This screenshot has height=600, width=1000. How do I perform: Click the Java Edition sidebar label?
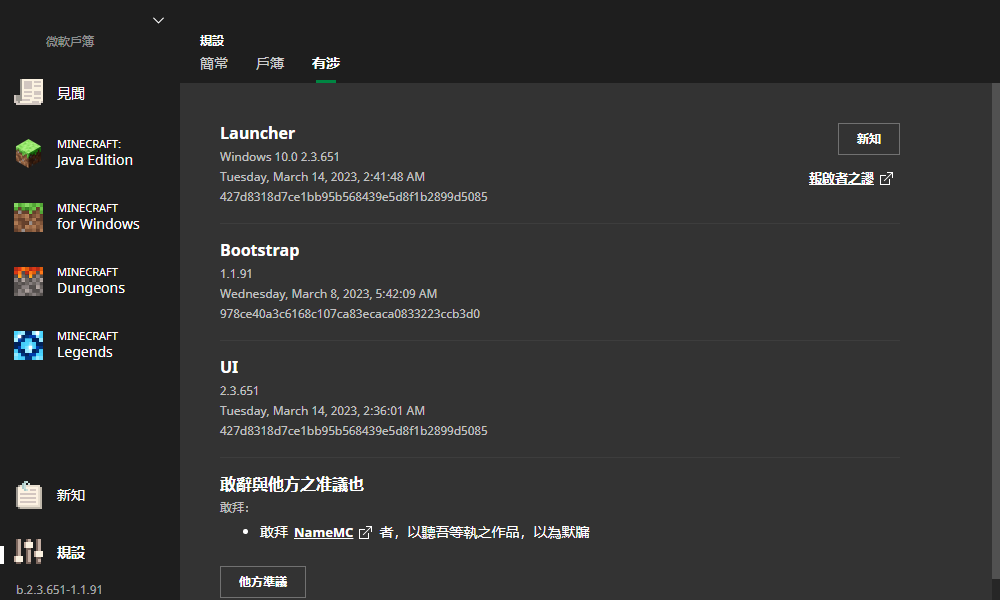[94, 160]
